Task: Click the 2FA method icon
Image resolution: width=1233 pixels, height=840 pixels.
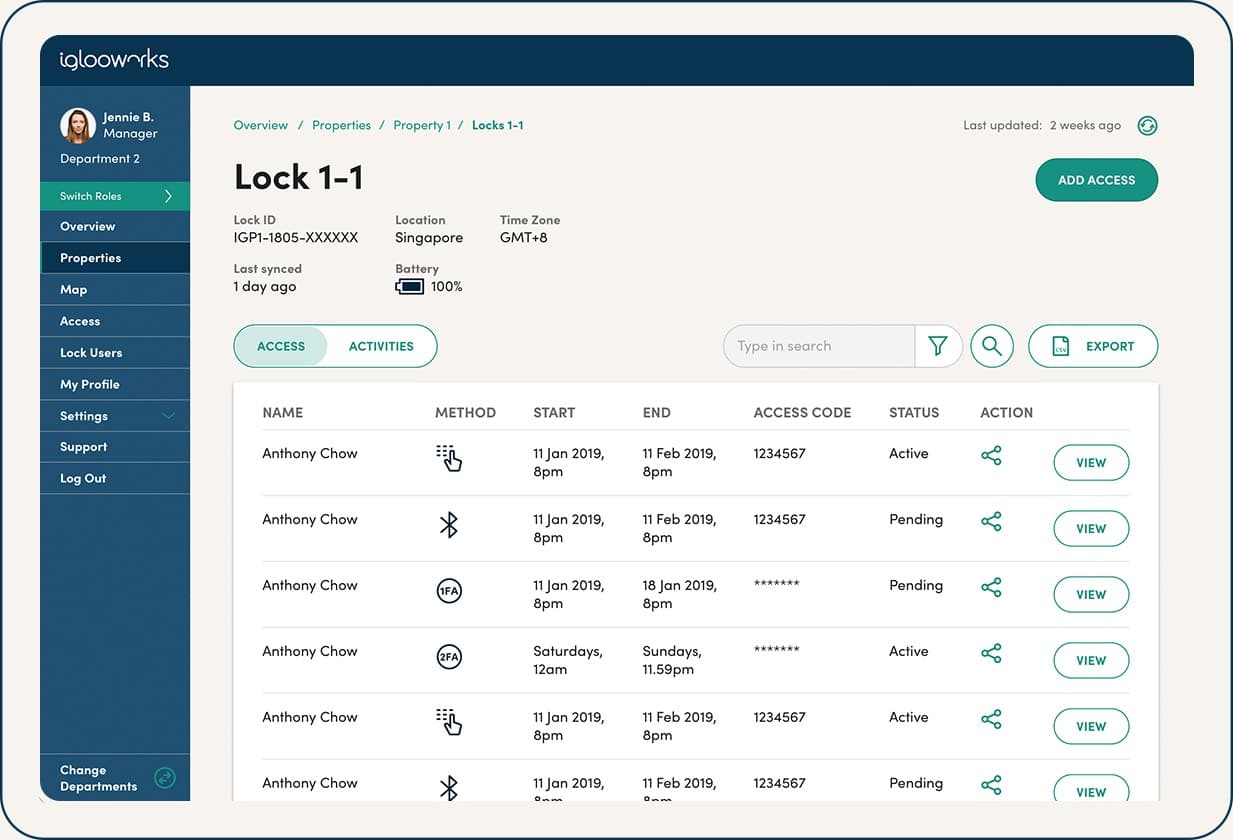Action: pyautogui.click(x=449, y=657)
